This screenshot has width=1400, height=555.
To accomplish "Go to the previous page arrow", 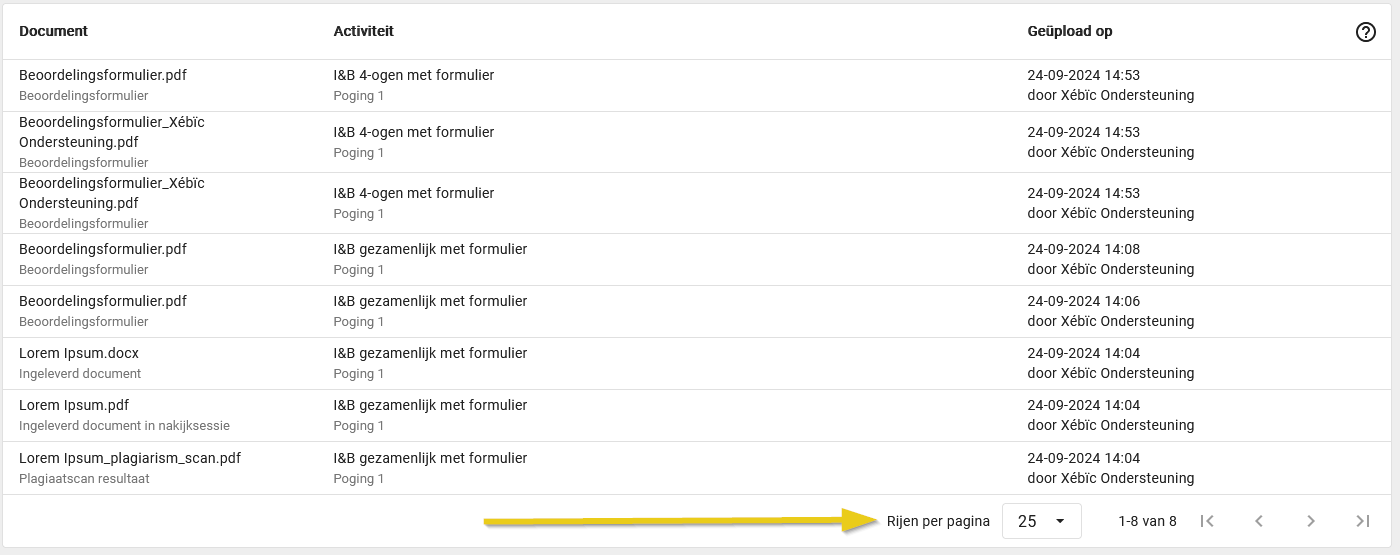I will (x=1259, y=521).
